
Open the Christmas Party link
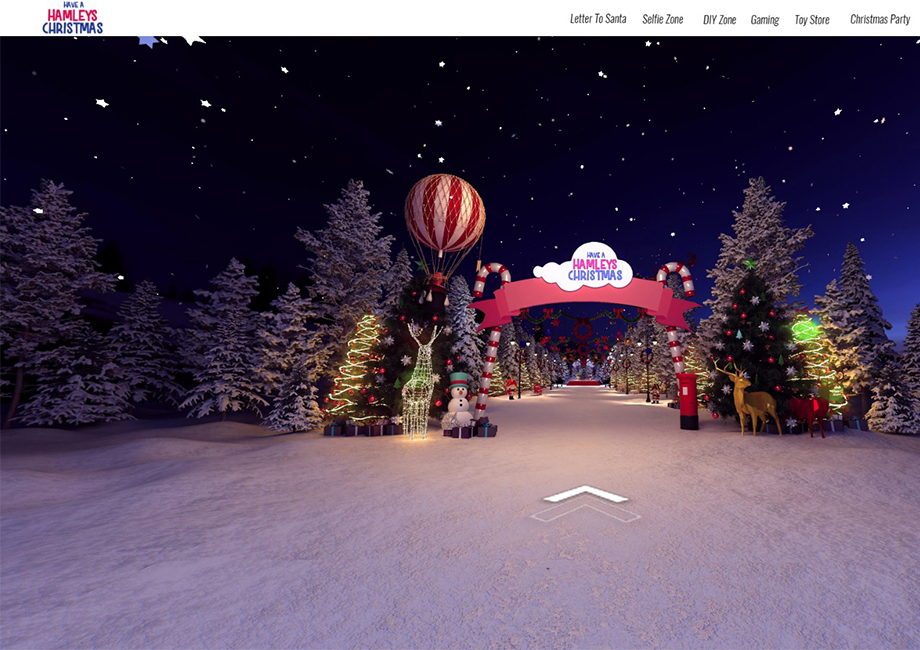point(880,19)
